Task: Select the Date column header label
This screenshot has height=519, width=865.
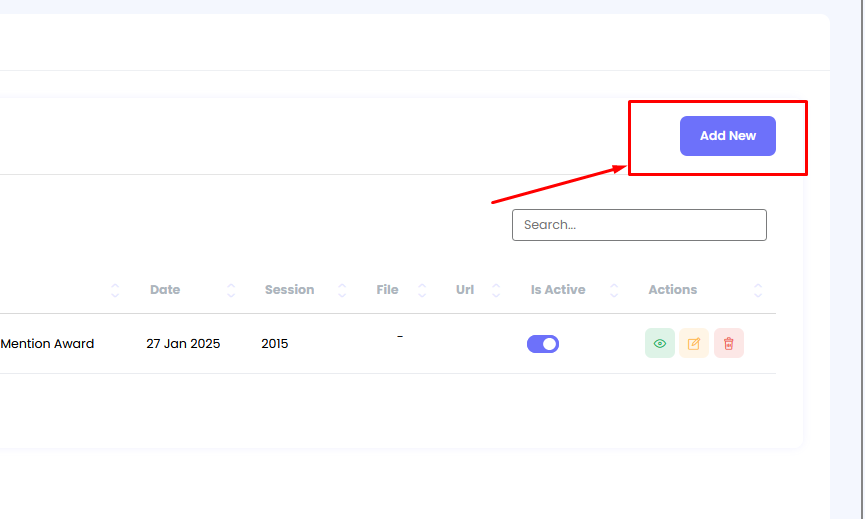Action: (x=165, y=290)
